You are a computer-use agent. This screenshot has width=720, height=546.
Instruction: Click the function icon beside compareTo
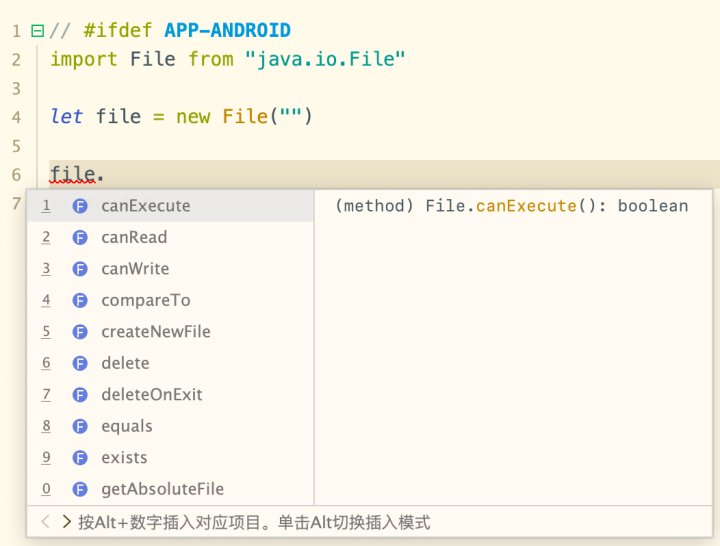80,300
